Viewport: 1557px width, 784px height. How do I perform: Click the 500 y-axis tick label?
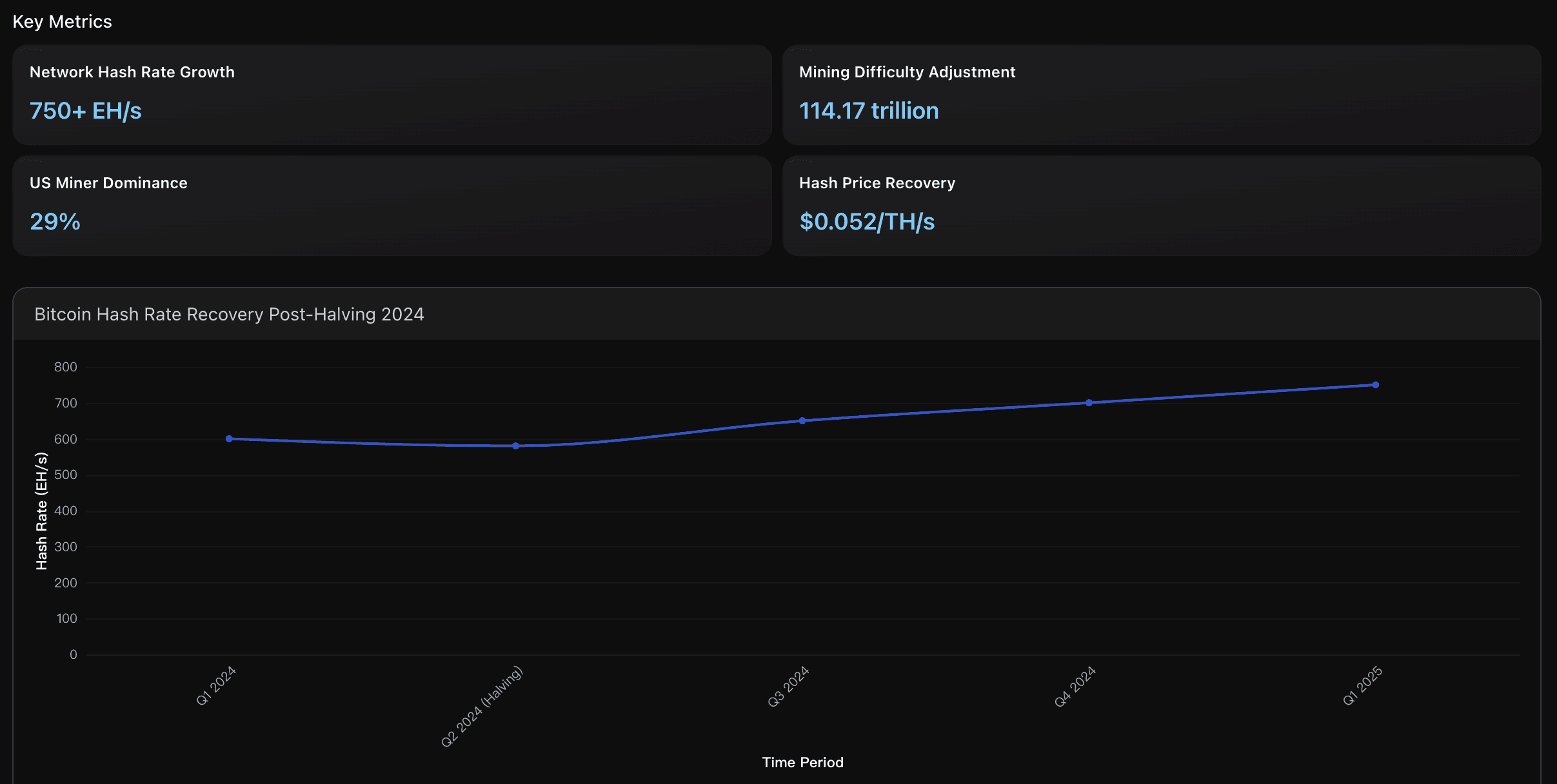point(66,475)
